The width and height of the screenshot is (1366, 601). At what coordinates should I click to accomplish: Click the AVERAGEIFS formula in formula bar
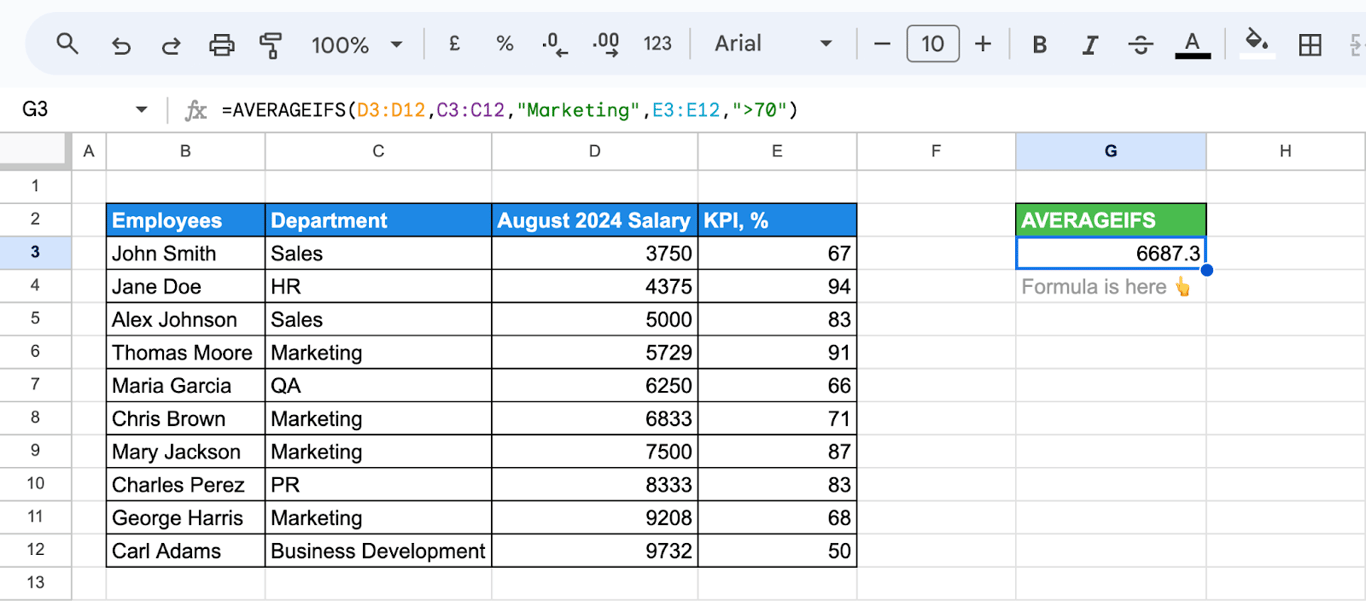pyautogui.click(x=509, y=110)
